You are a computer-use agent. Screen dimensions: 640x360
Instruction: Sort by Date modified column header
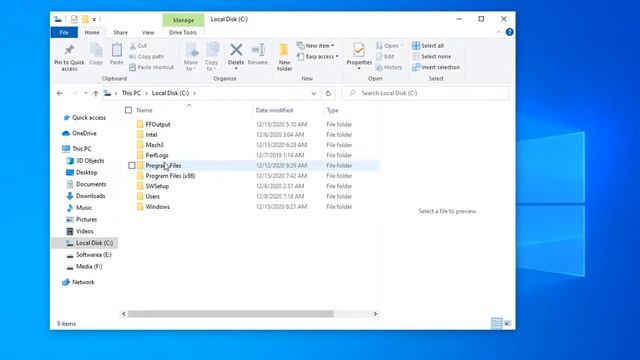point(274,110)
